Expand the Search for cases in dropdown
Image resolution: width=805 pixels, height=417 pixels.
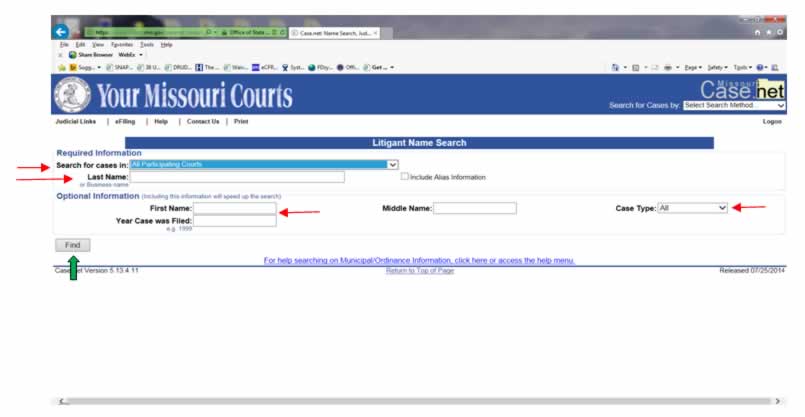[x=264, y=164]
